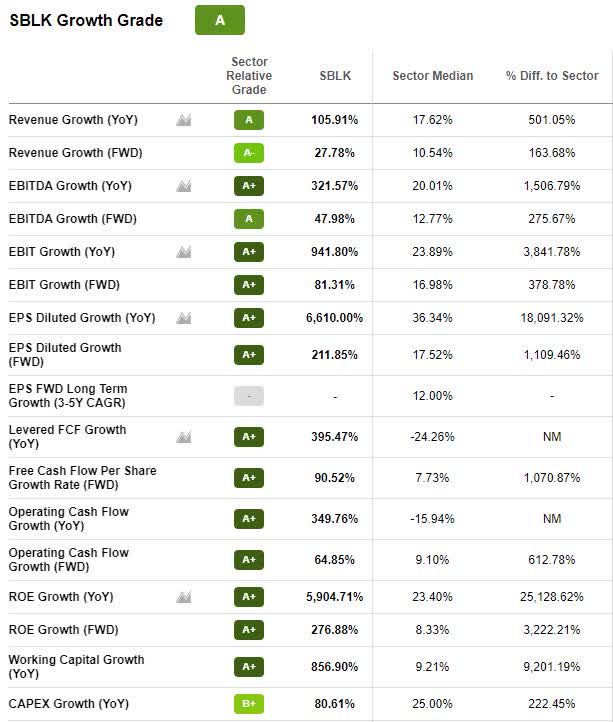Screen dimensions: 613x722
Task: Click the Sector Relative Grade column header
Action: click(249, 76)
